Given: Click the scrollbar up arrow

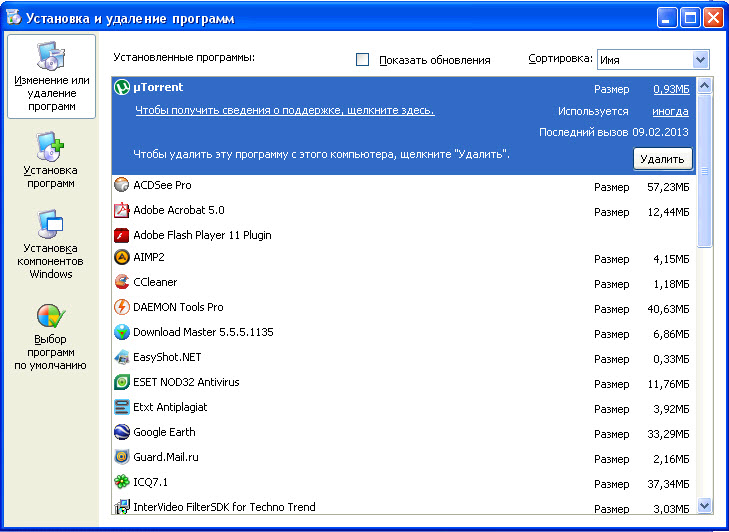Looking at the screenshot, I should click(x=704, y=87).
